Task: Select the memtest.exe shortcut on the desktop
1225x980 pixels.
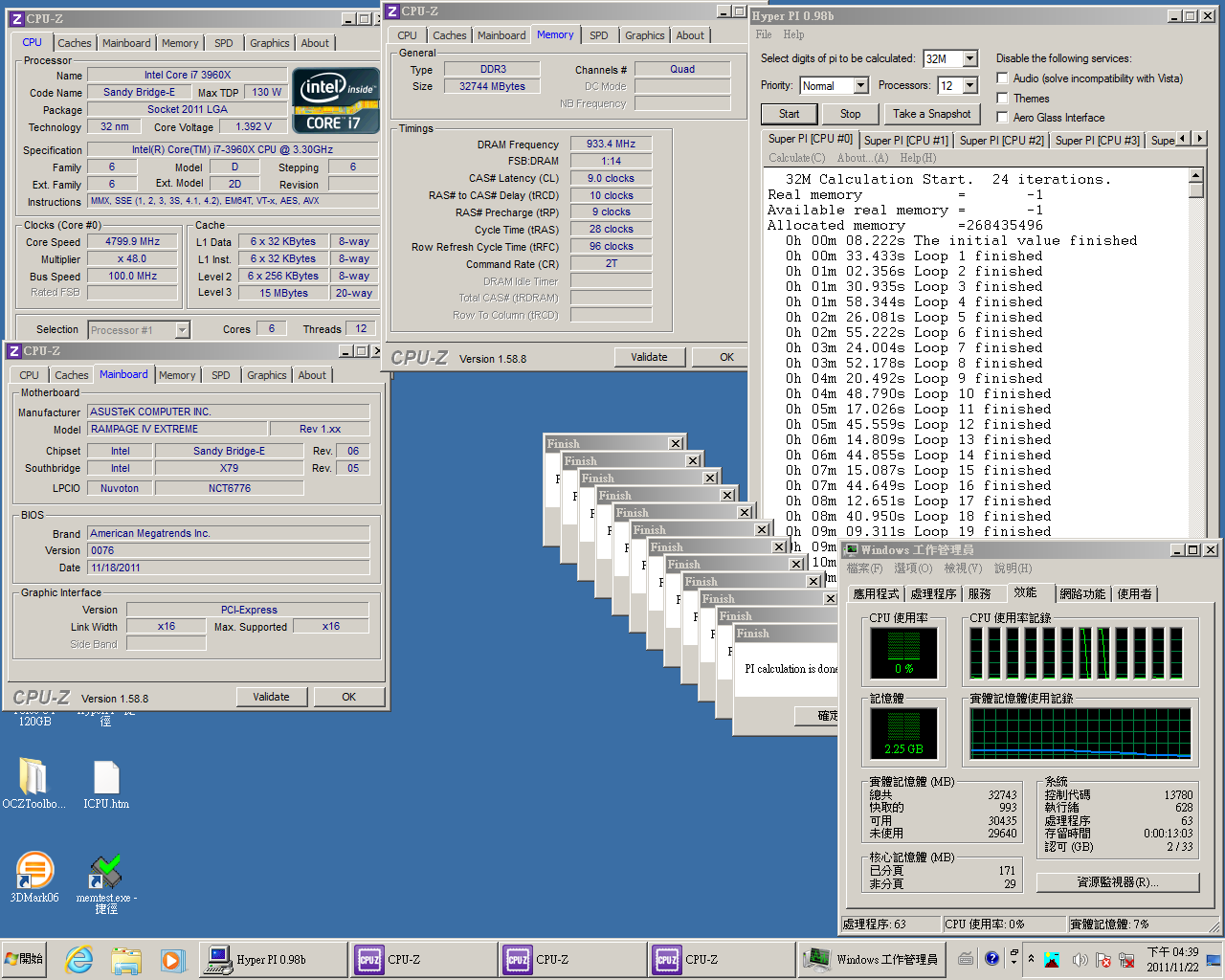Action: click(x=106, y=882)
